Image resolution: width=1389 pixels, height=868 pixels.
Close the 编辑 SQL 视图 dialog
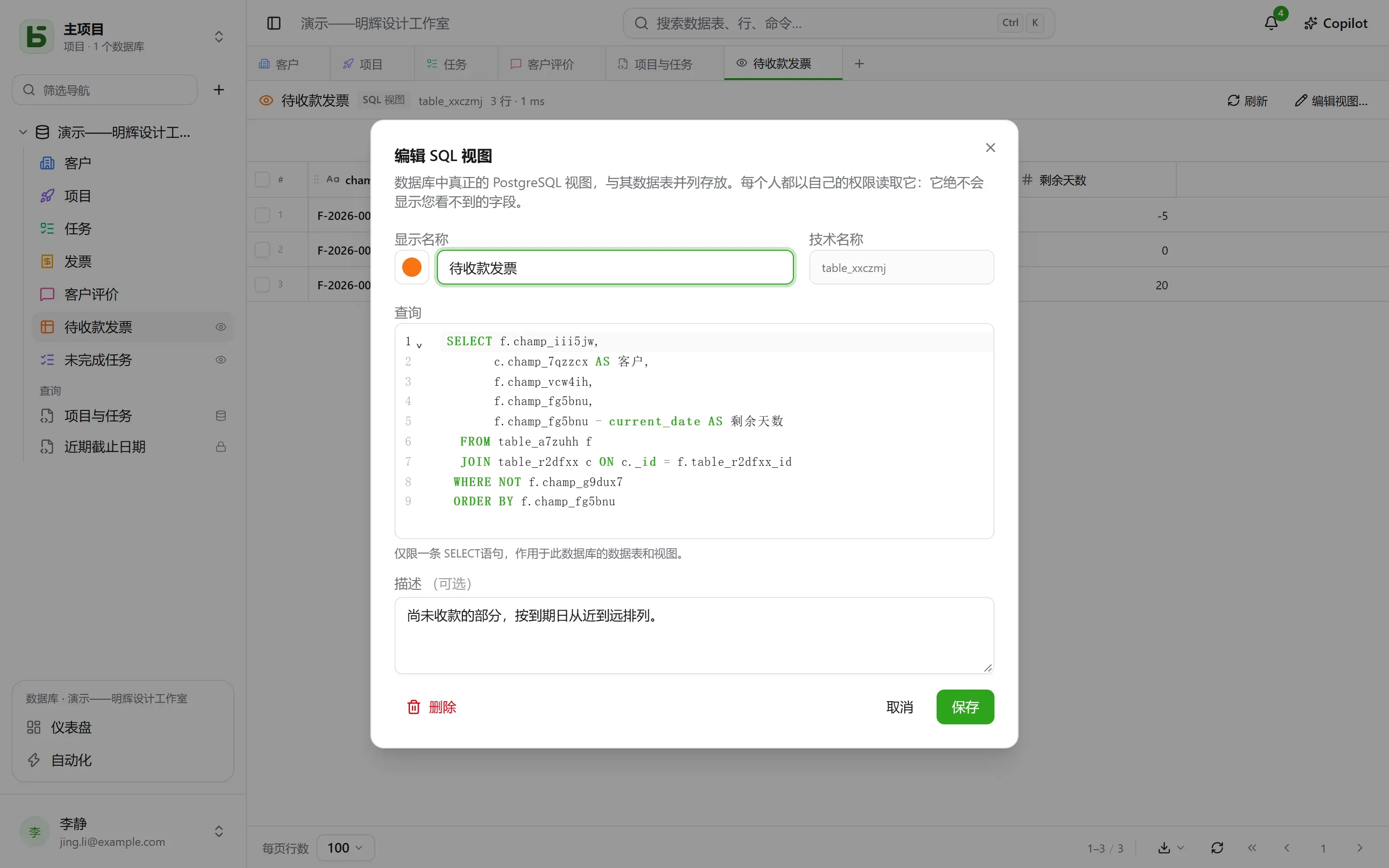pyautogui.click(x=990, y=148)
